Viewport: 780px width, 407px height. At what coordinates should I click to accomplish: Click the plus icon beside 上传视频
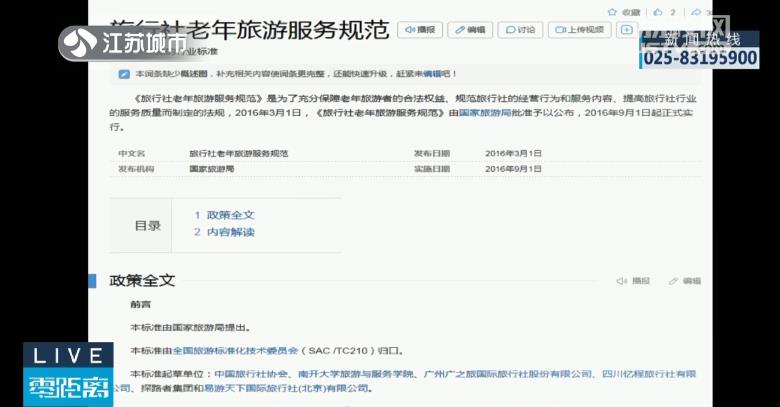click(627, 30)
